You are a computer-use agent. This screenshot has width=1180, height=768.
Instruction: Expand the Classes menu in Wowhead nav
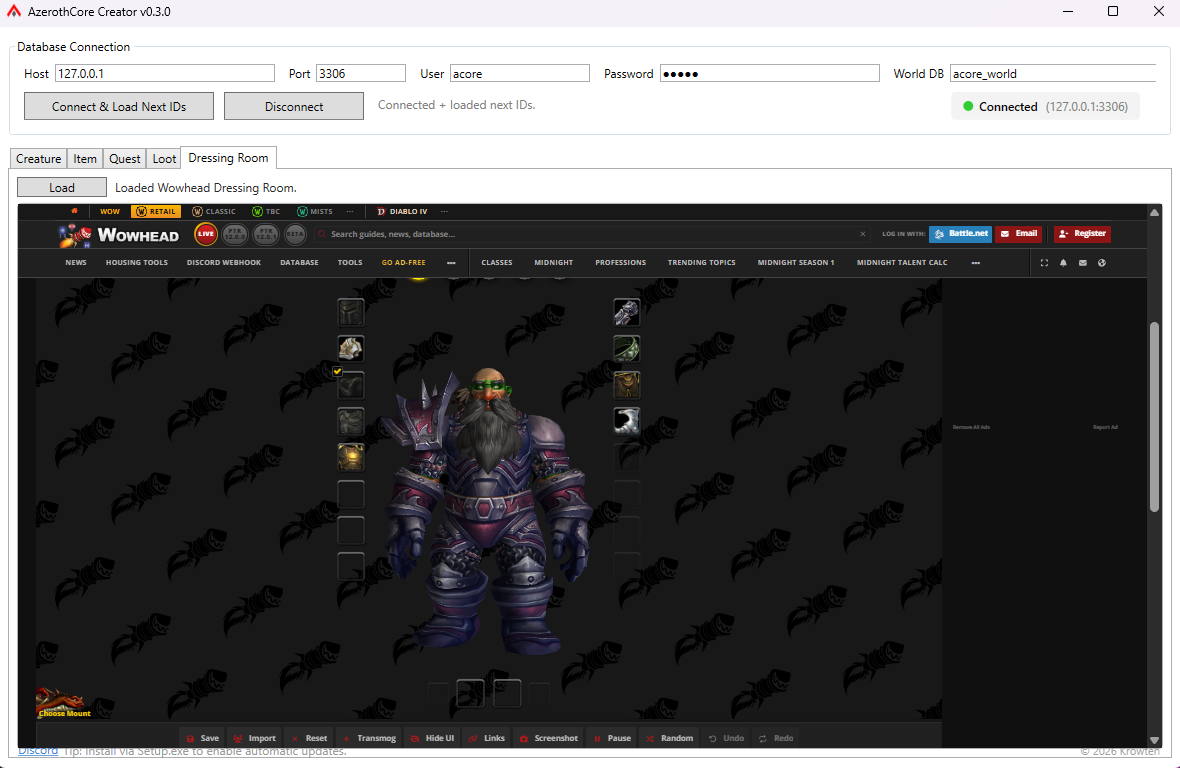click(496, 263)
